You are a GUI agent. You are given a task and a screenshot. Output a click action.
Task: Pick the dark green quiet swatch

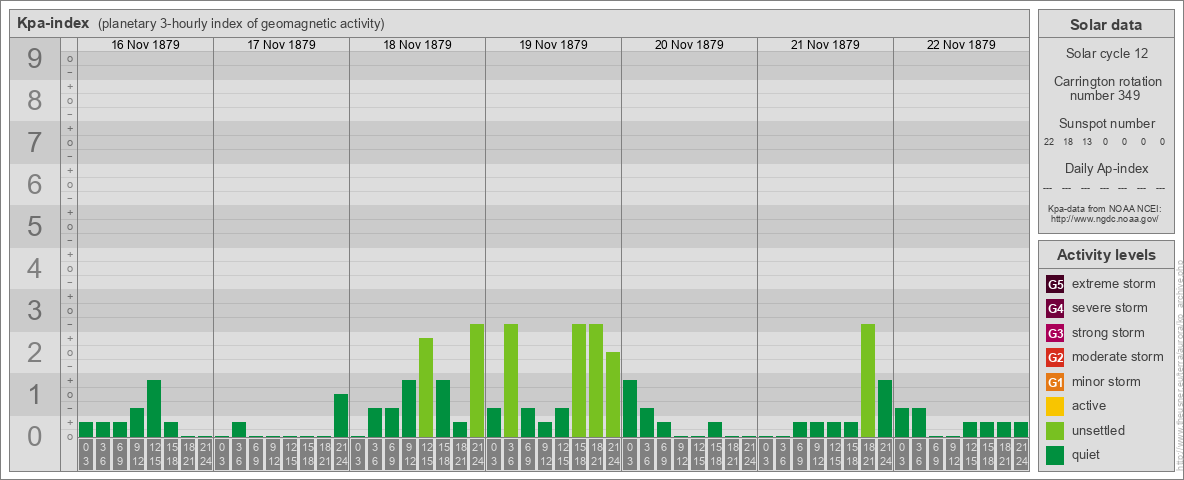pos(1055,455)
